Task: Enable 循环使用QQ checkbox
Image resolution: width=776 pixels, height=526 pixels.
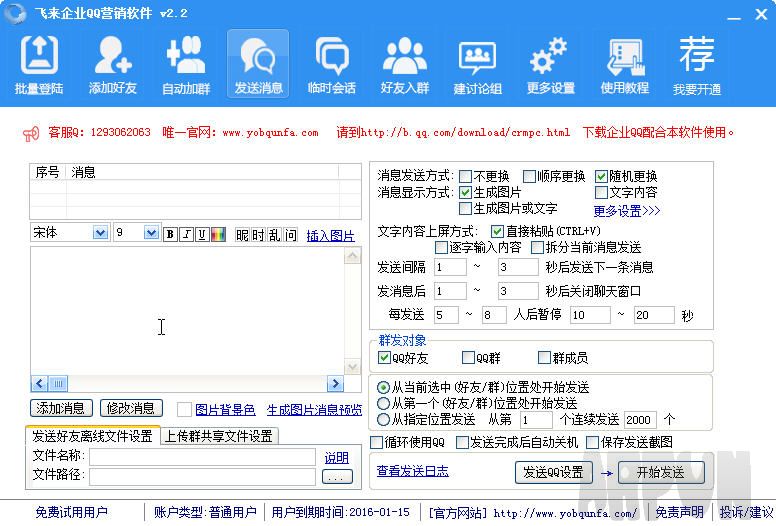Action: coord(377,442)
